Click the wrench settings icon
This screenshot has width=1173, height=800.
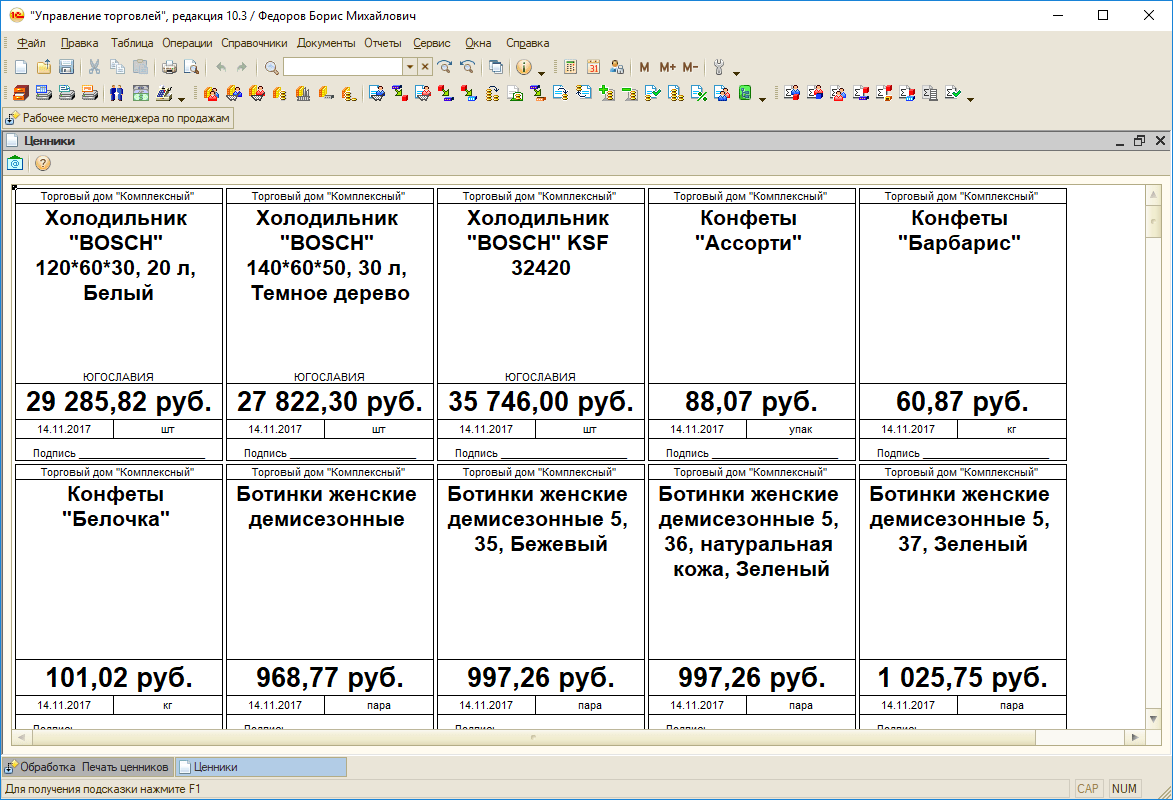718,67
